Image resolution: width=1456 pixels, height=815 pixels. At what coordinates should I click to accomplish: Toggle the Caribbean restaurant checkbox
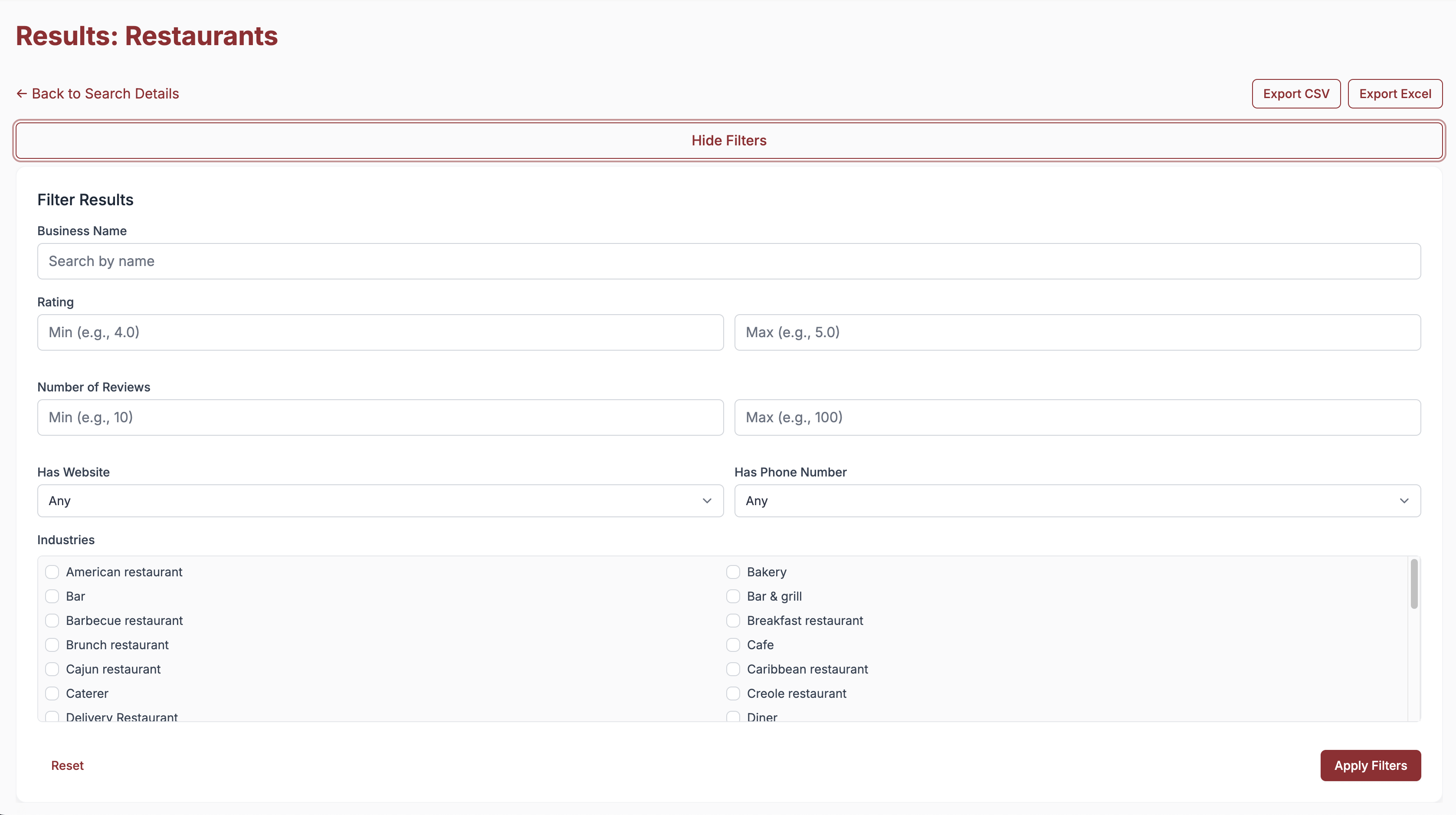pos(732,669)
